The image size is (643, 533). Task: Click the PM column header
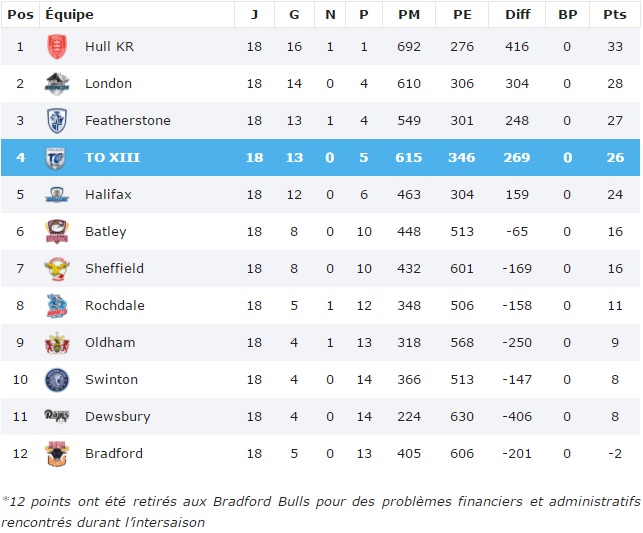tap(408, 14)
